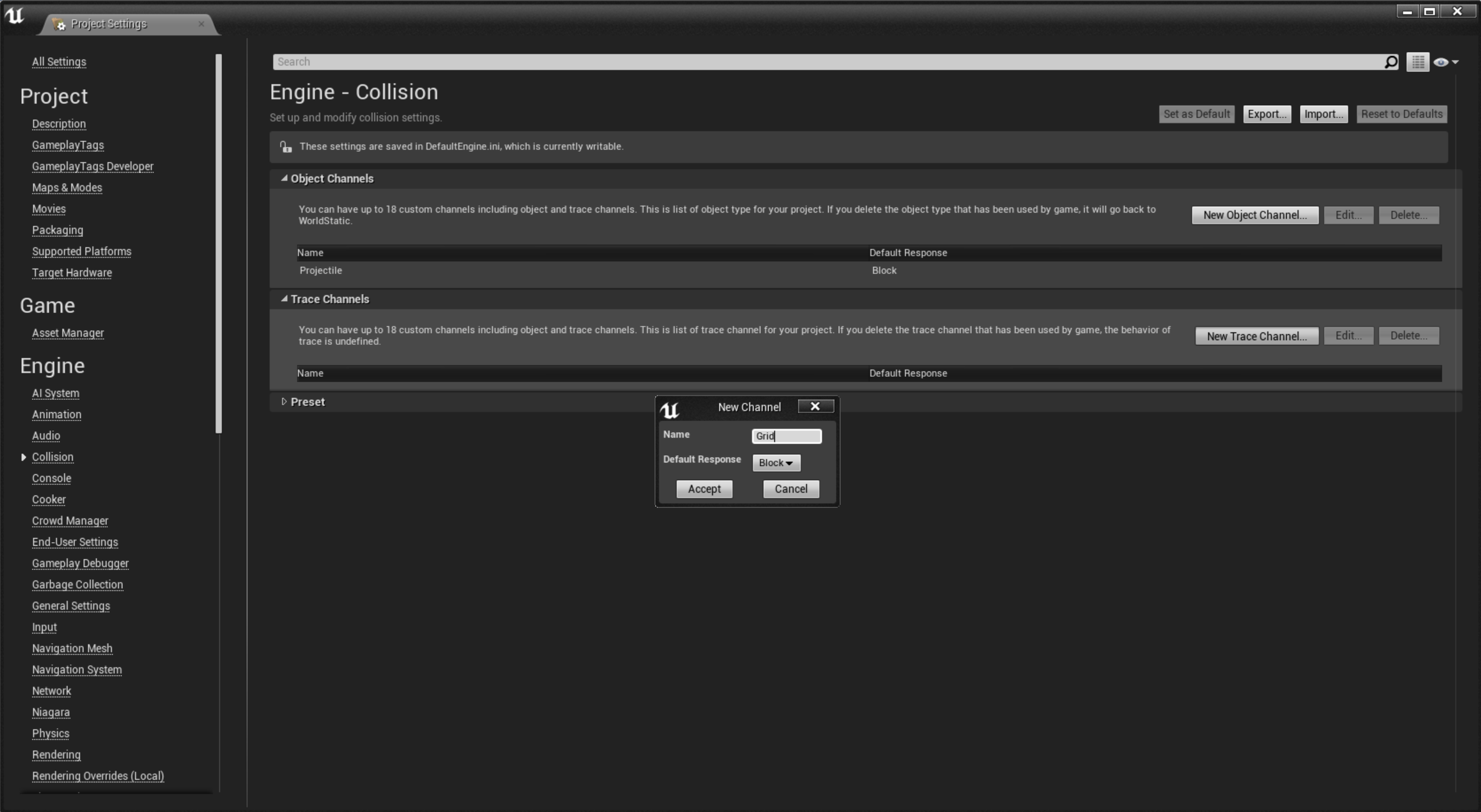1481x812 pixels.
Task: Open the Default Response Block dropdown
Action: point(776,463)
